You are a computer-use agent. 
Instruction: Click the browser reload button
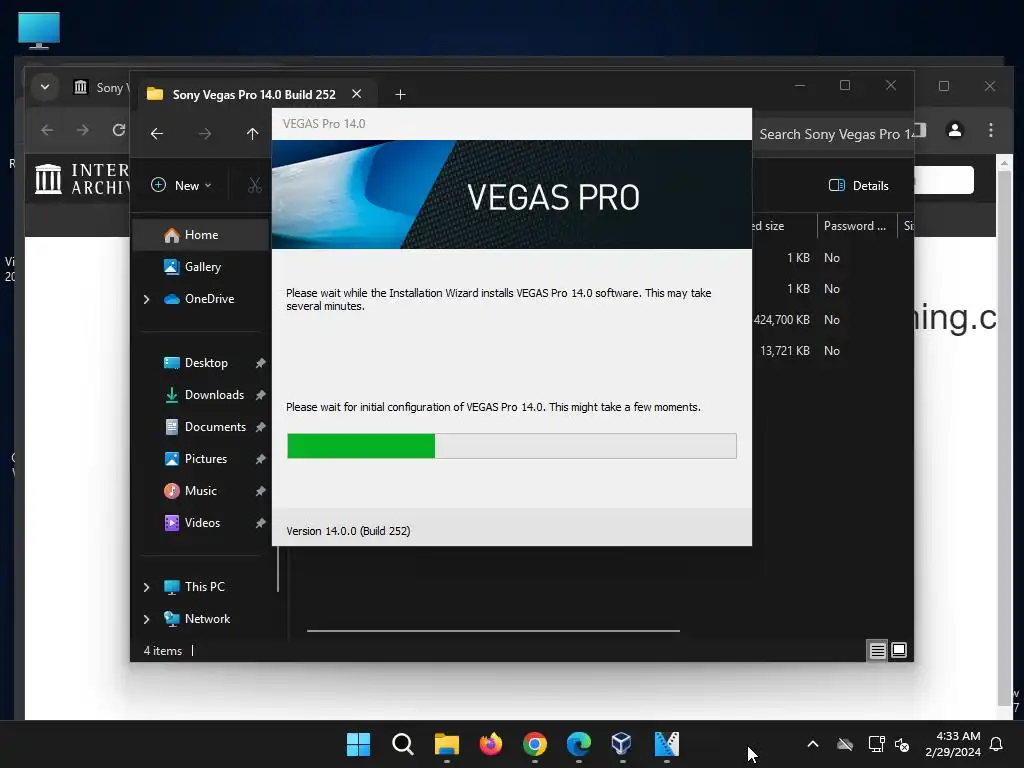pyautogui.click(x=119, y=130)
